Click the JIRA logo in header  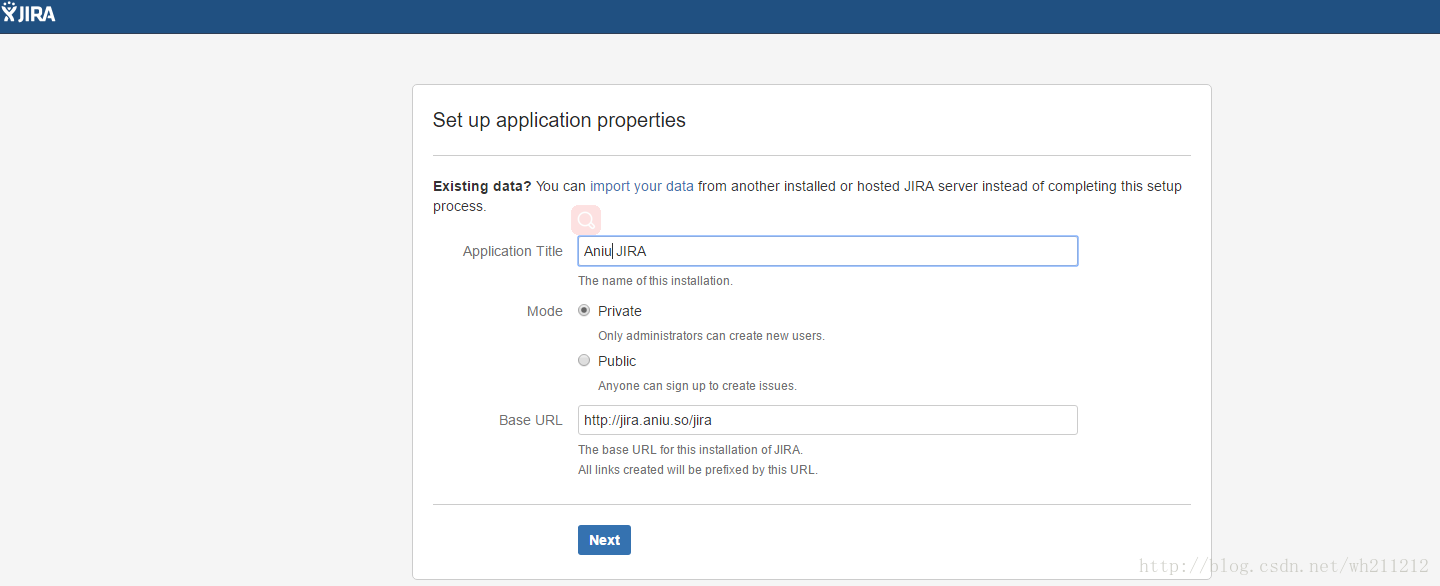28,13
